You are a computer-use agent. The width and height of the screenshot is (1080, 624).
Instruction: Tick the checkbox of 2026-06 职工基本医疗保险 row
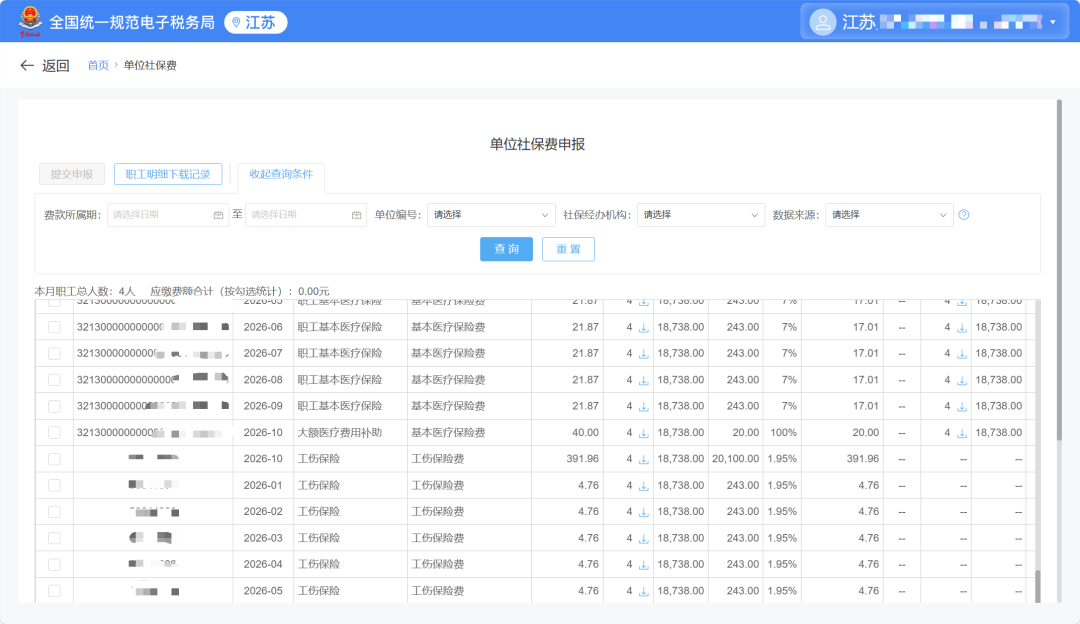[54, 327]
